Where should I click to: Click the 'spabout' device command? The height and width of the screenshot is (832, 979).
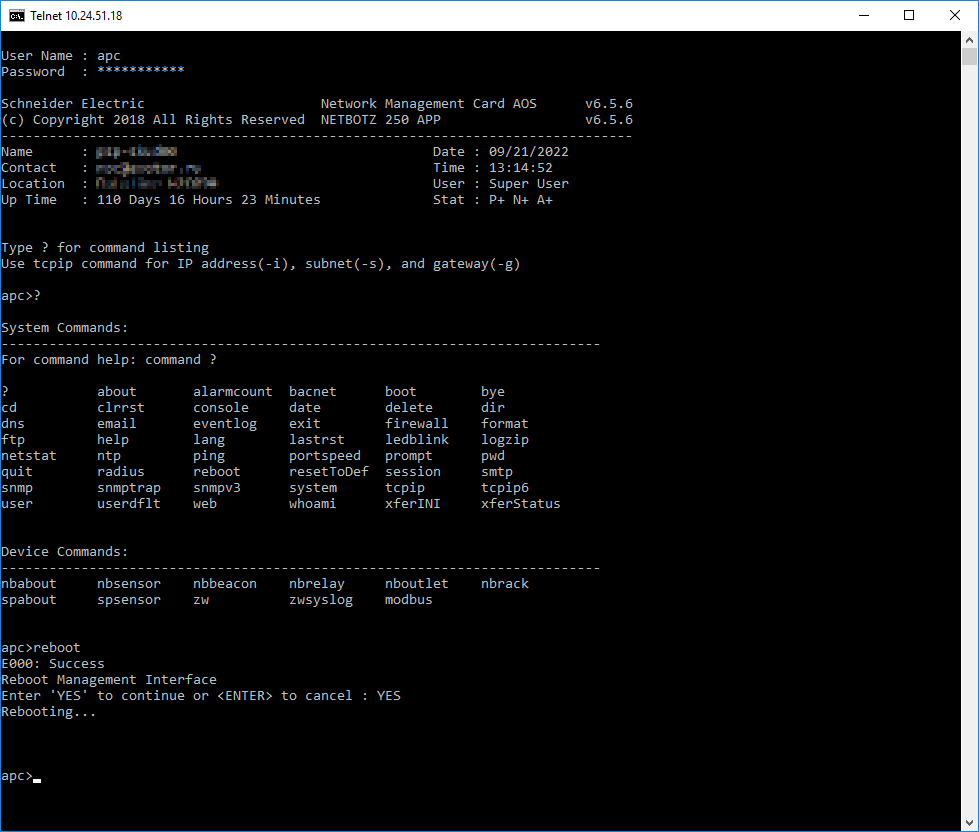click(x=29, y=599)
